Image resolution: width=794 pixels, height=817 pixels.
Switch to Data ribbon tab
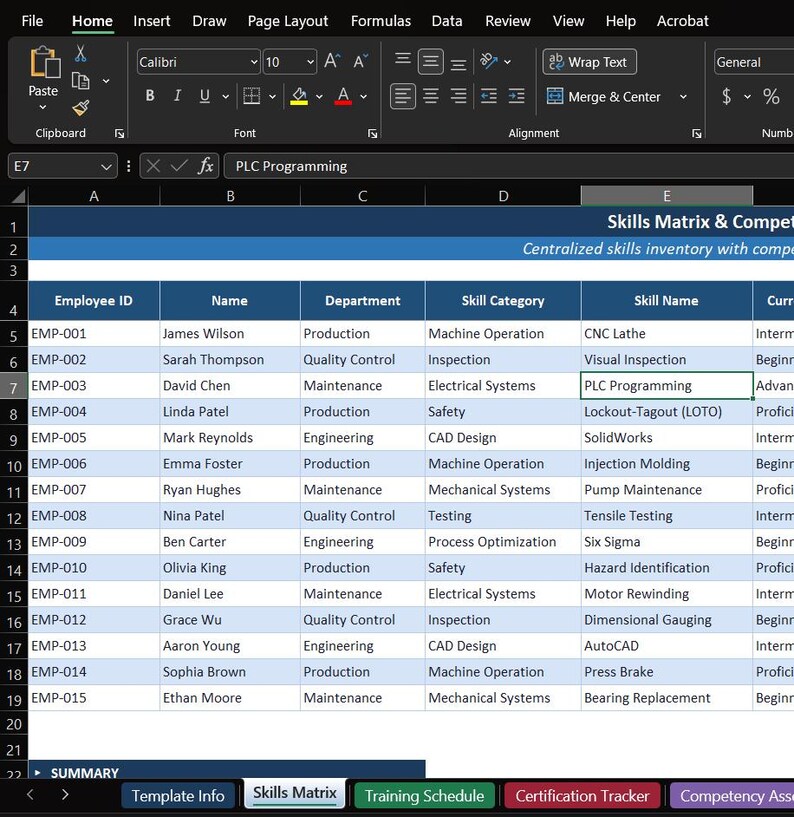447,21
